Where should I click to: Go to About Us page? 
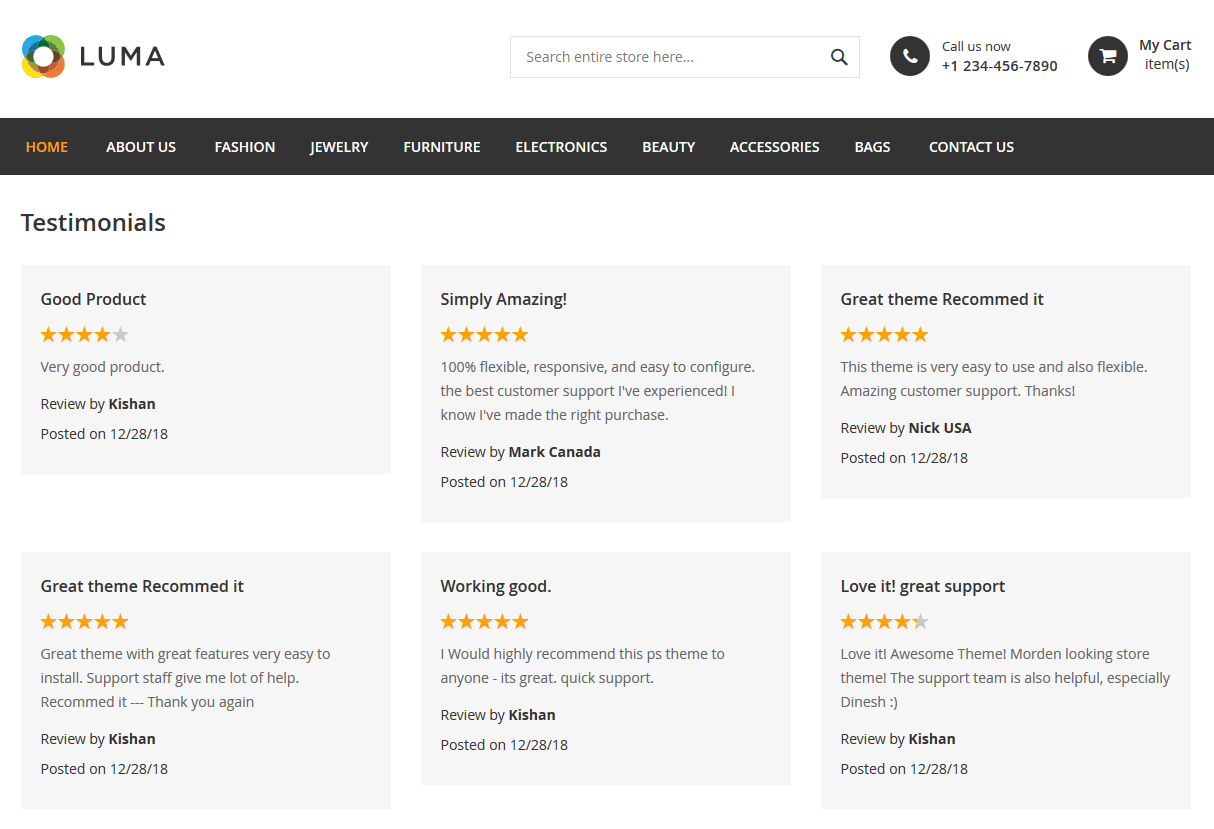pos(141,147)
